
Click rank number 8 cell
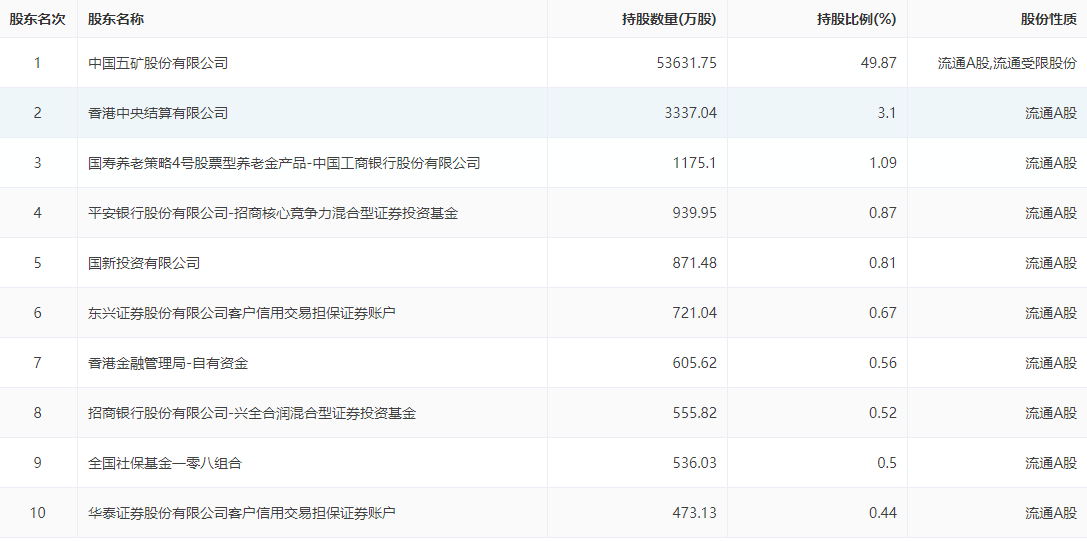point(37,413)
